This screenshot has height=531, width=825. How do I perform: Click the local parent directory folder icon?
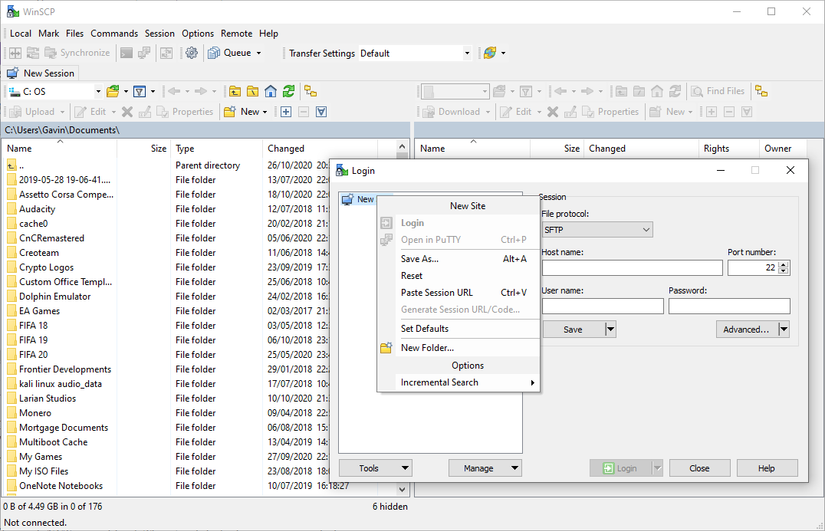pos(234,91)
